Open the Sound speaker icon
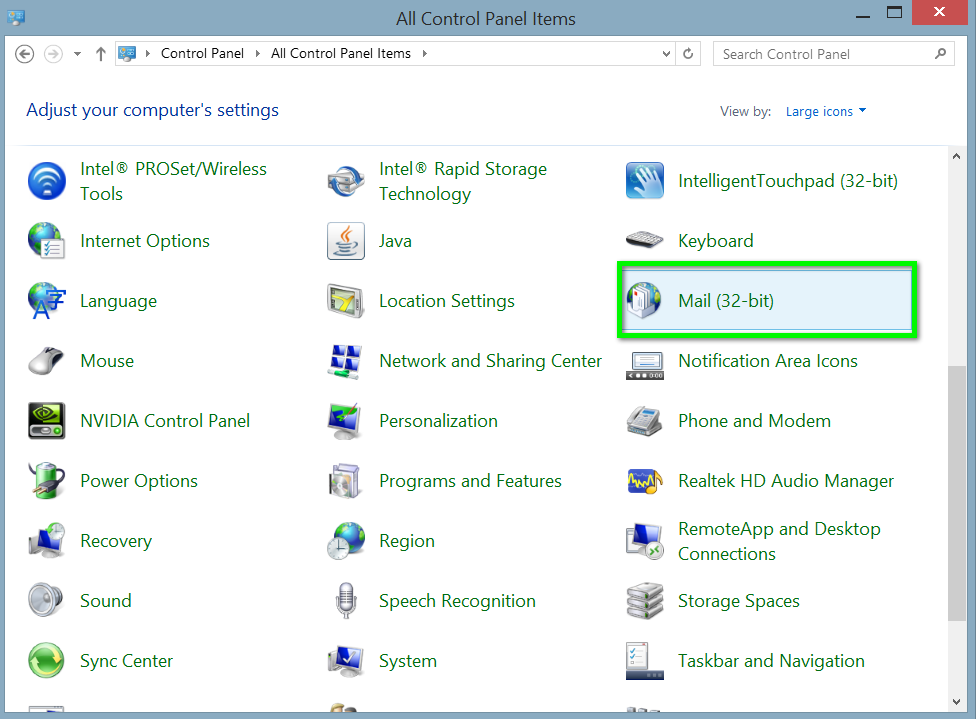Screen dimensions: 976x719 [47, 601]
